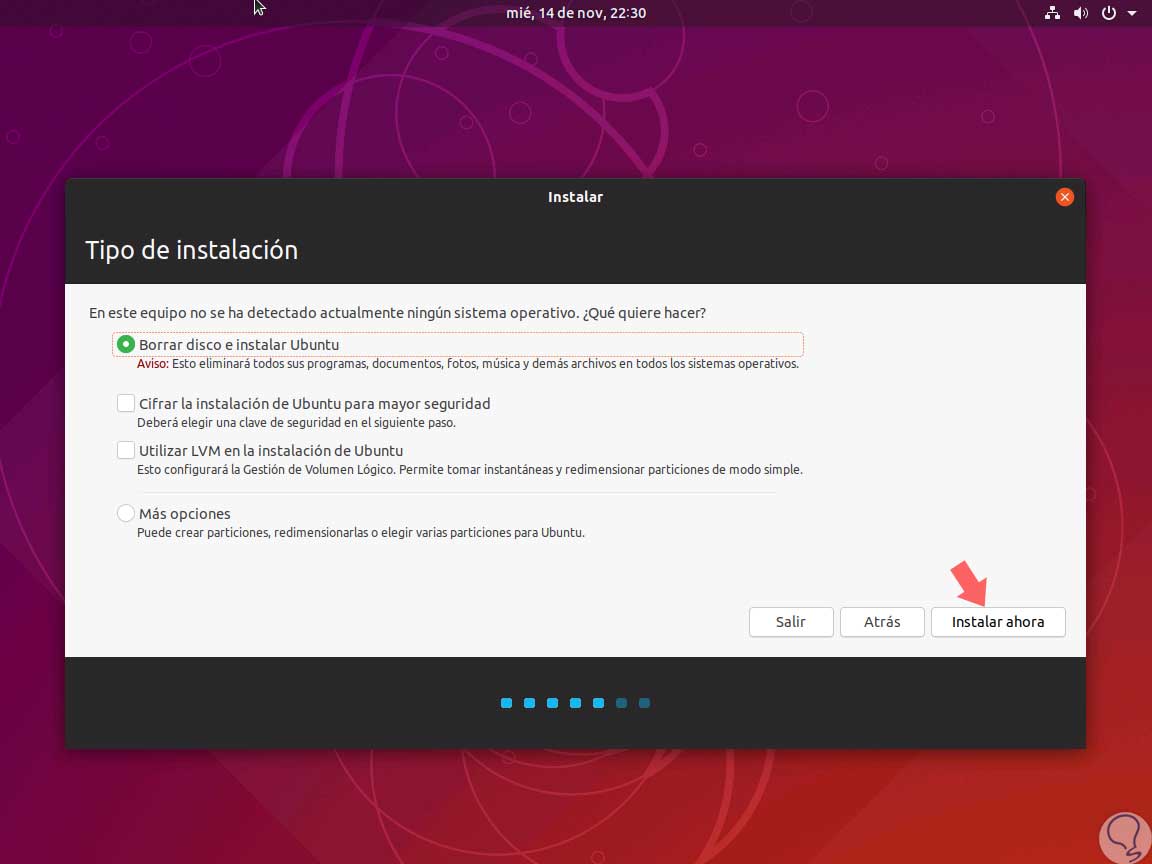Image resolution: width=1152 pixels, height=864 pixels.
Task: Select Borrar disco e instalar Ubuntu radio
Action: point(126,344)
